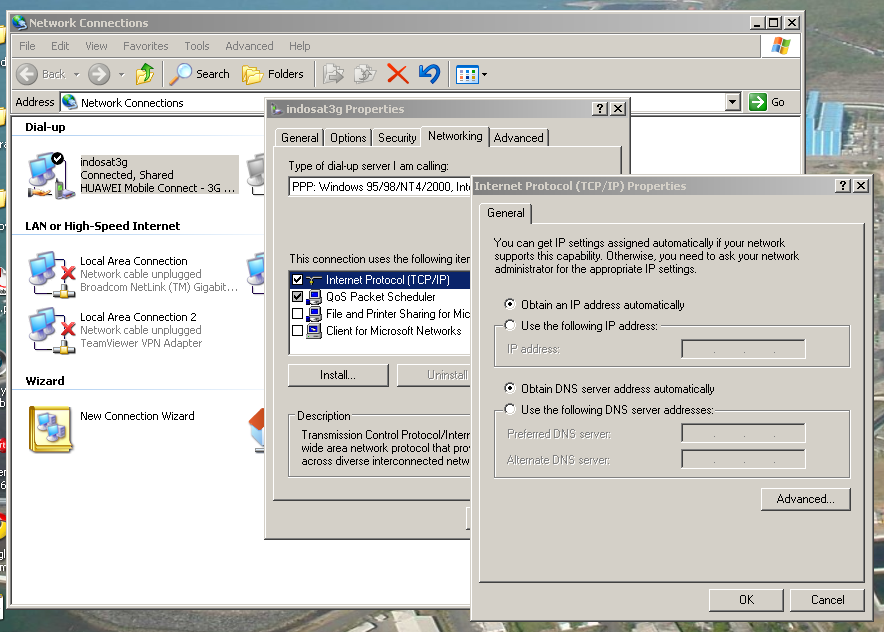
Task: Select General tab in TCP/IP Properties
Action: click(x=506, y=213)
